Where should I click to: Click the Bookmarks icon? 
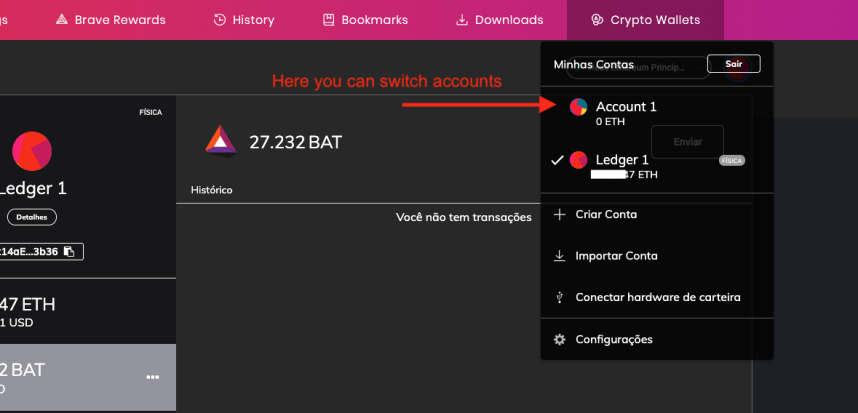(x=328, y=20)
